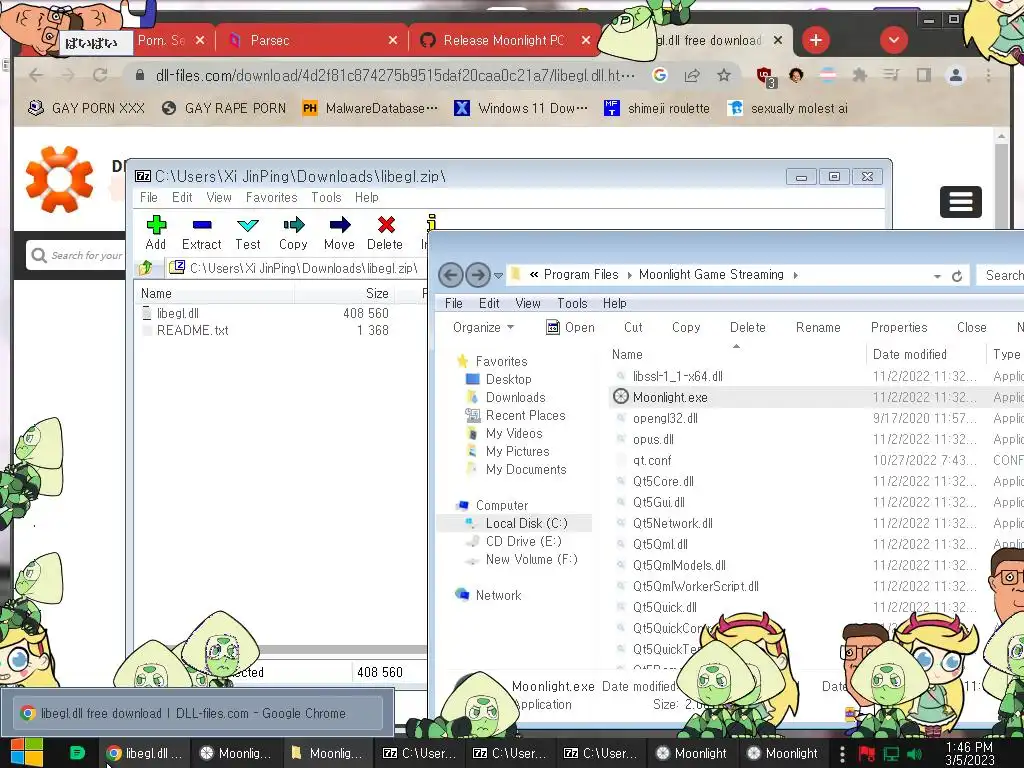Expand Explorer address bar history dropdown
This screenshot has width=1024, height=768.
point(937,276)
